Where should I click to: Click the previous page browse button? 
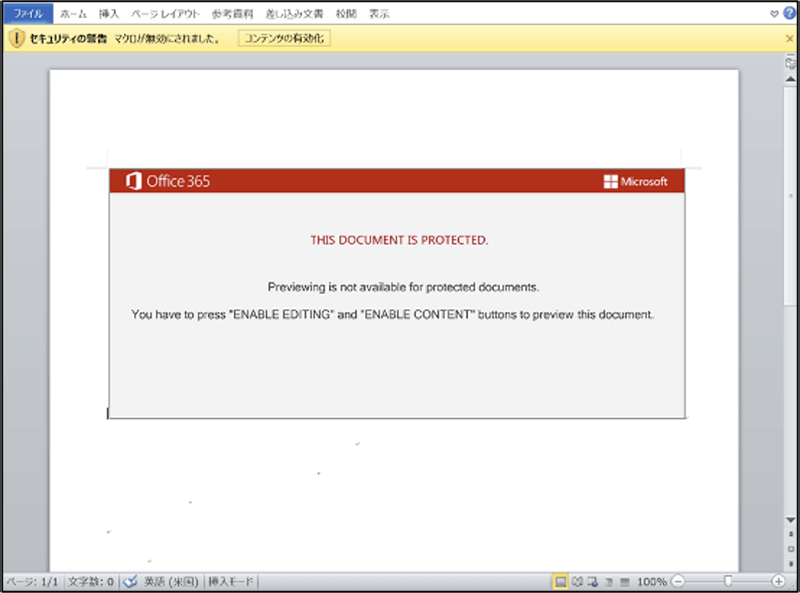click(790, 534)
